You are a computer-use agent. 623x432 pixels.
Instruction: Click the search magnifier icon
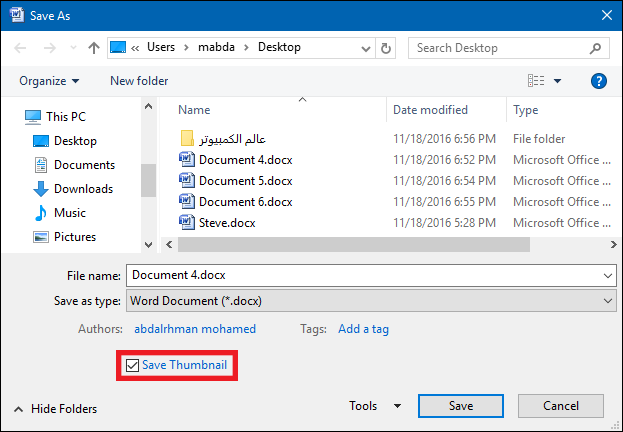[x=595, y=48]
